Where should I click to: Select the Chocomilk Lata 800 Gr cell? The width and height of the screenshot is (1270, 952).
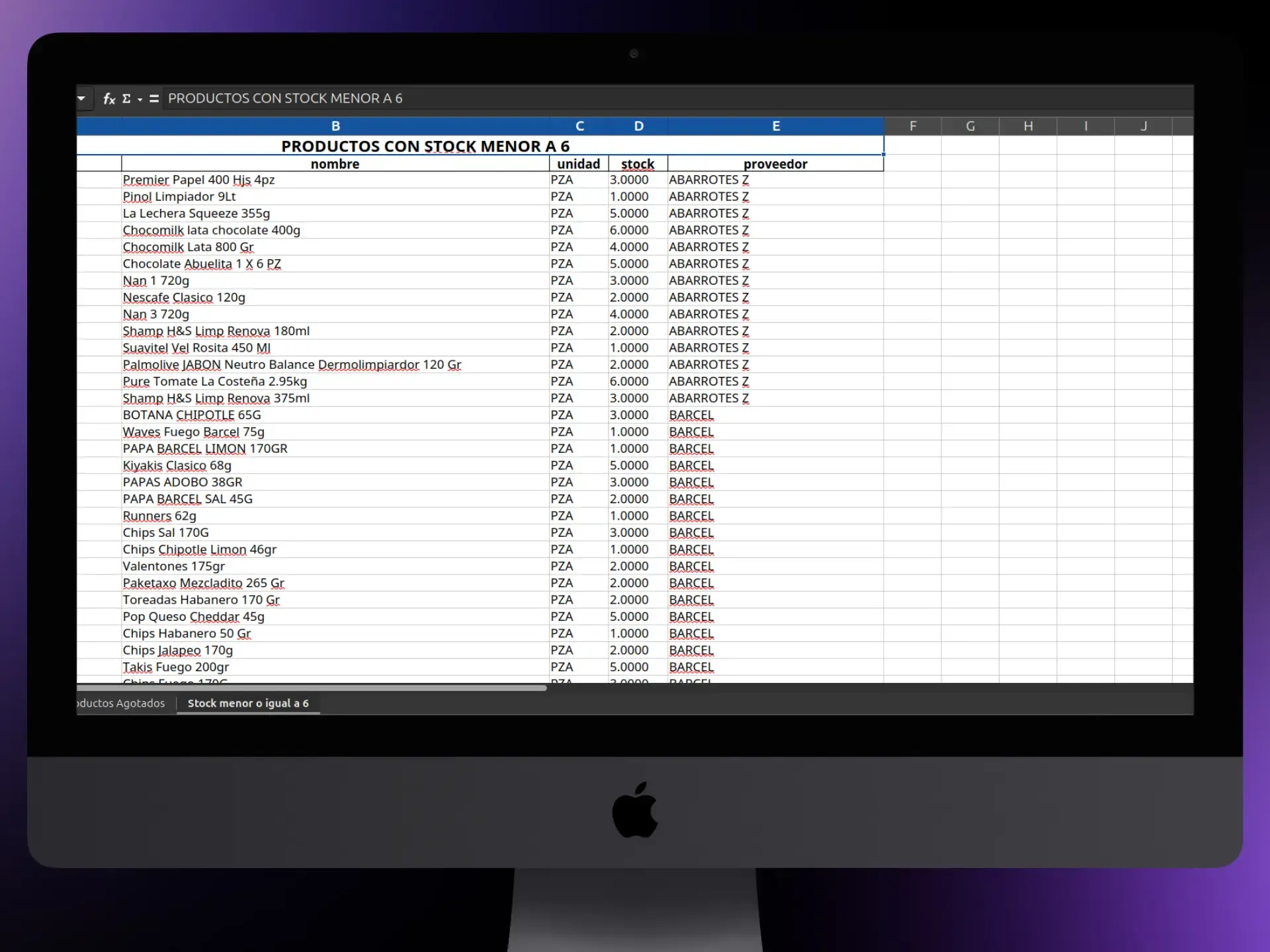point(335,247)
